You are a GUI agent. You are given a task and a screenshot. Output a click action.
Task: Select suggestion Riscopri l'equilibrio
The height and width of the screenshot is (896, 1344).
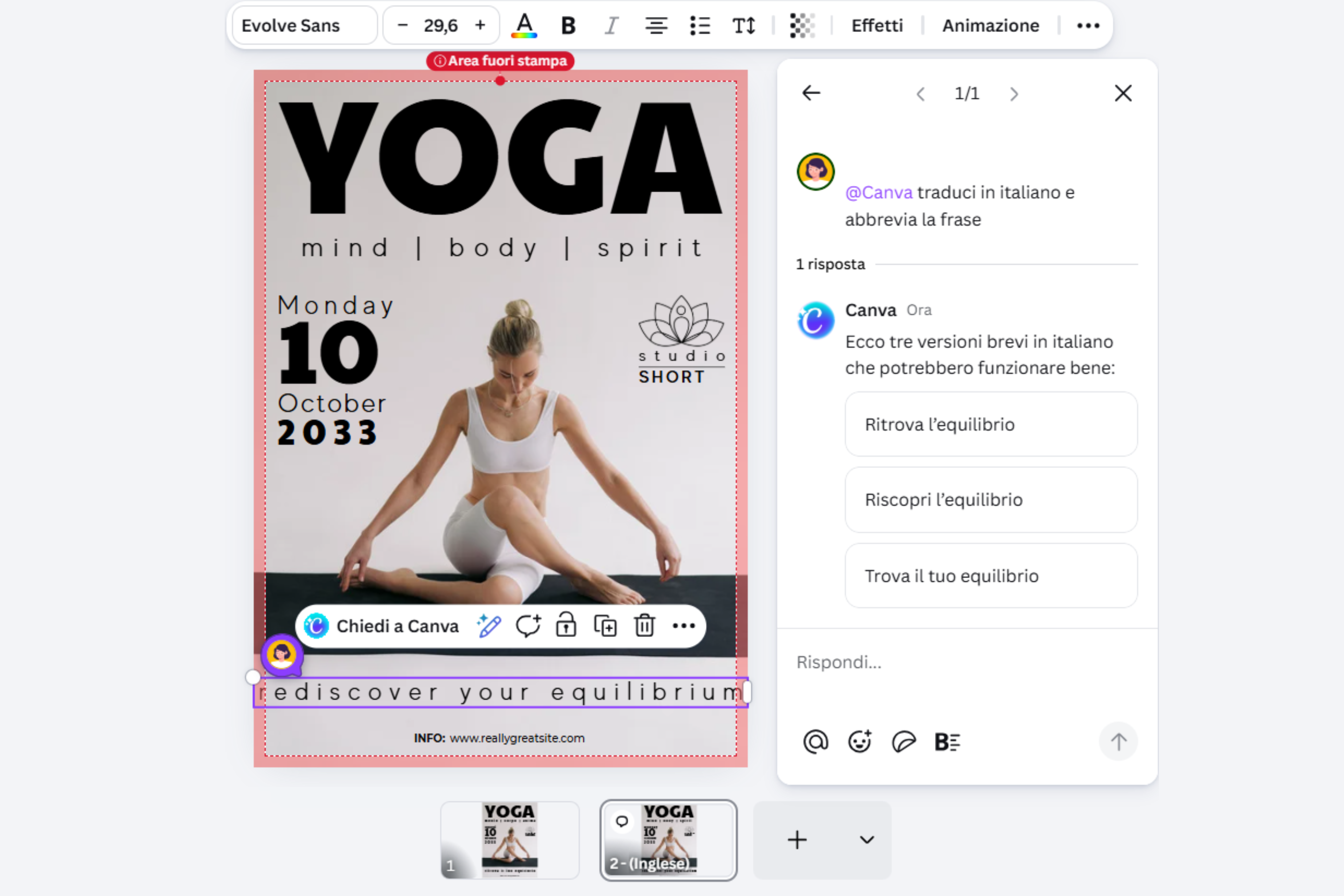[x=991, y=500]
